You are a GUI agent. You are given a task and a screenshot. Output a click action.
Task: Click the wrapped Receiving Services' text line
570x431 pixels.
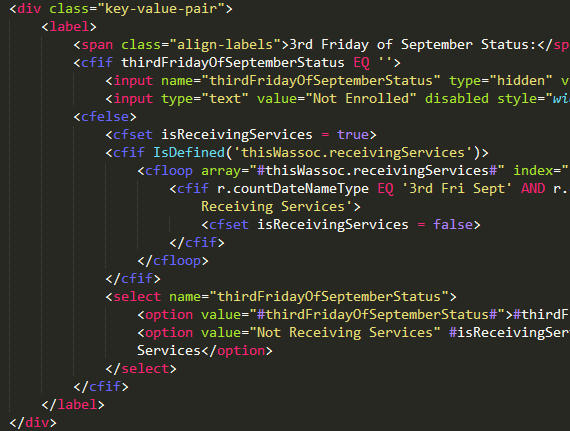pos(281,207)
